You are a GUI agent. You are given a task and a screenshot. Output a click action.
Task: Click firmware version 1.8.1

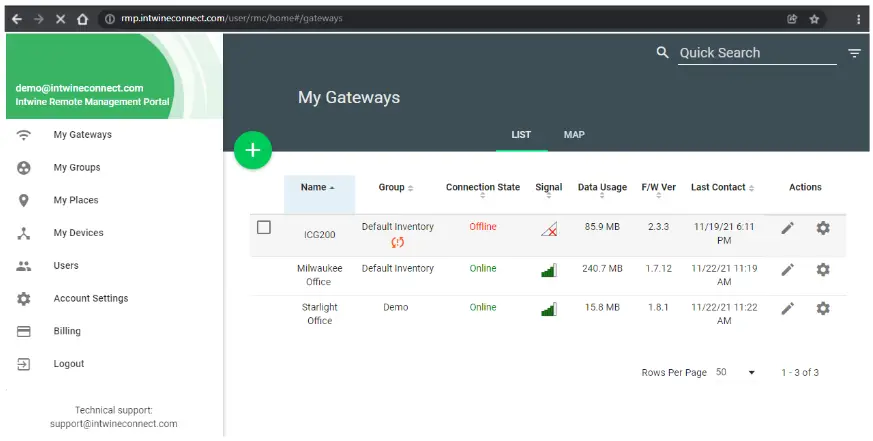click(658, 307)
